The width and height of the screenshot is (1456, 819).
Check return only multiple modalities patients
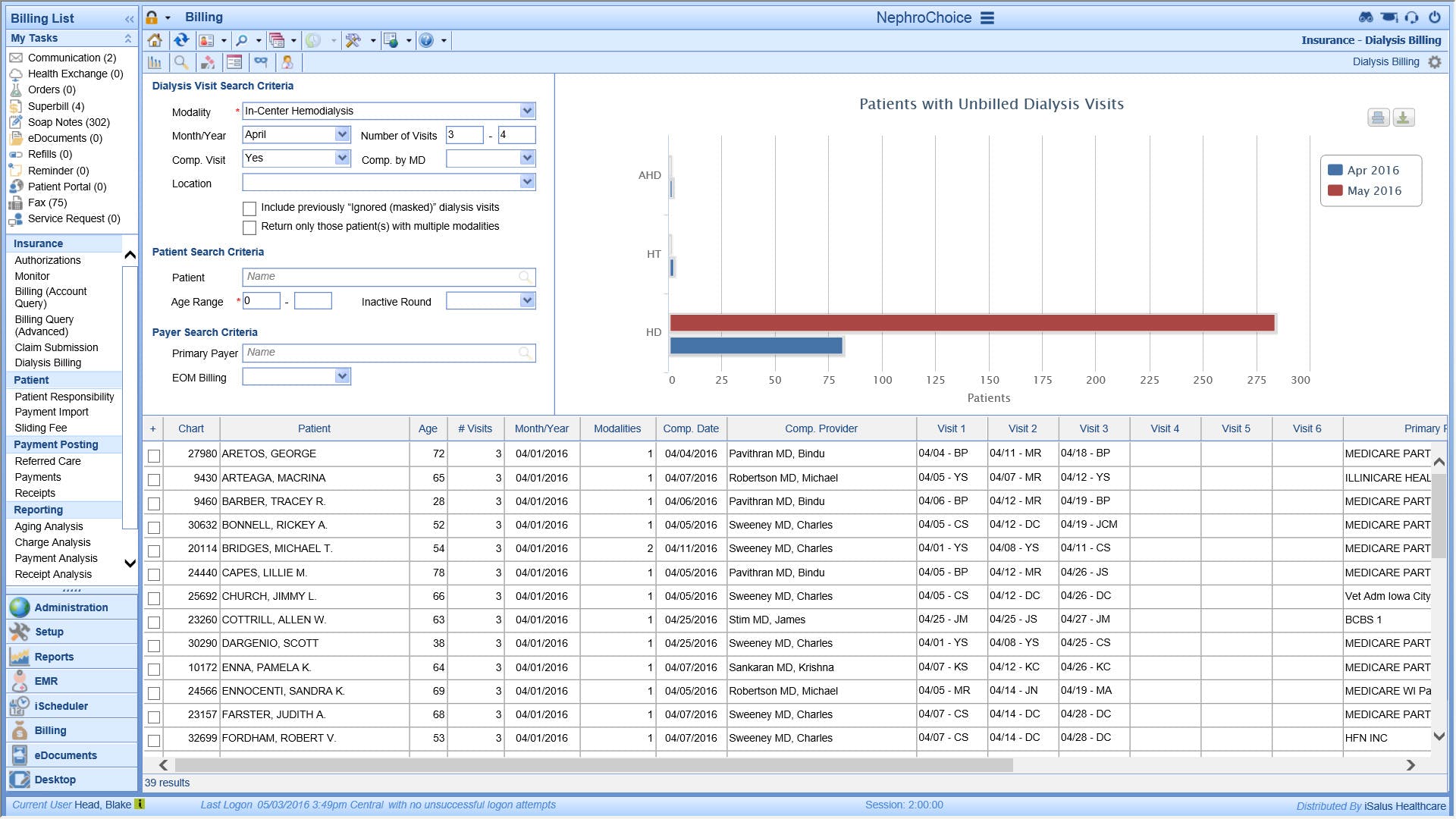(x=249, y=227)
